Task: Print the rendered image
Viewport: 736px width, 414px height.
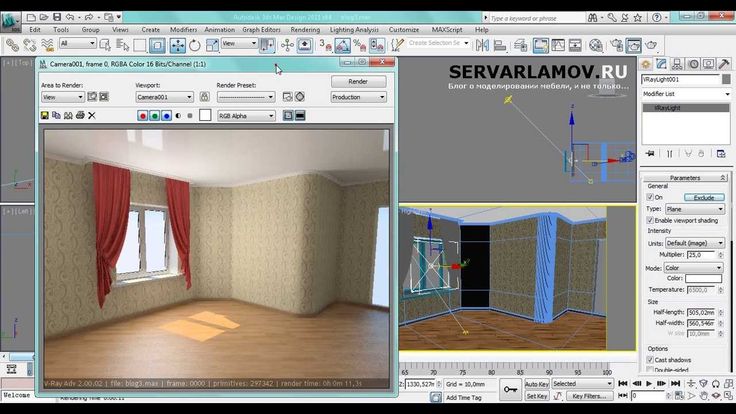Action: pos(80,115)
